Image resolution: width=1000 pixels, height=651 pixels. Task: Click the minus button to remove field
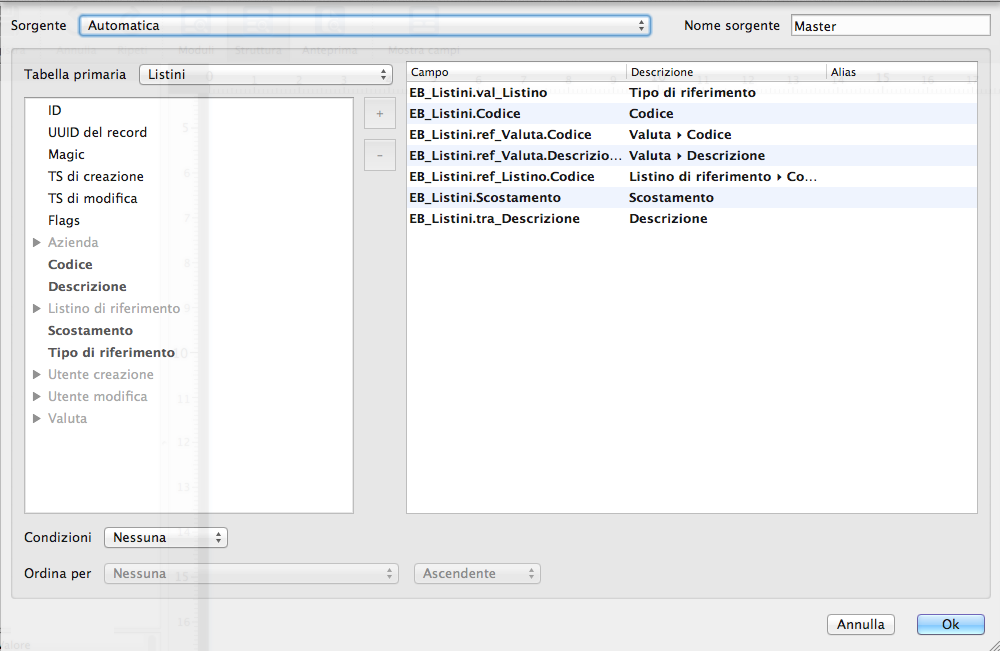coord(379,155)
